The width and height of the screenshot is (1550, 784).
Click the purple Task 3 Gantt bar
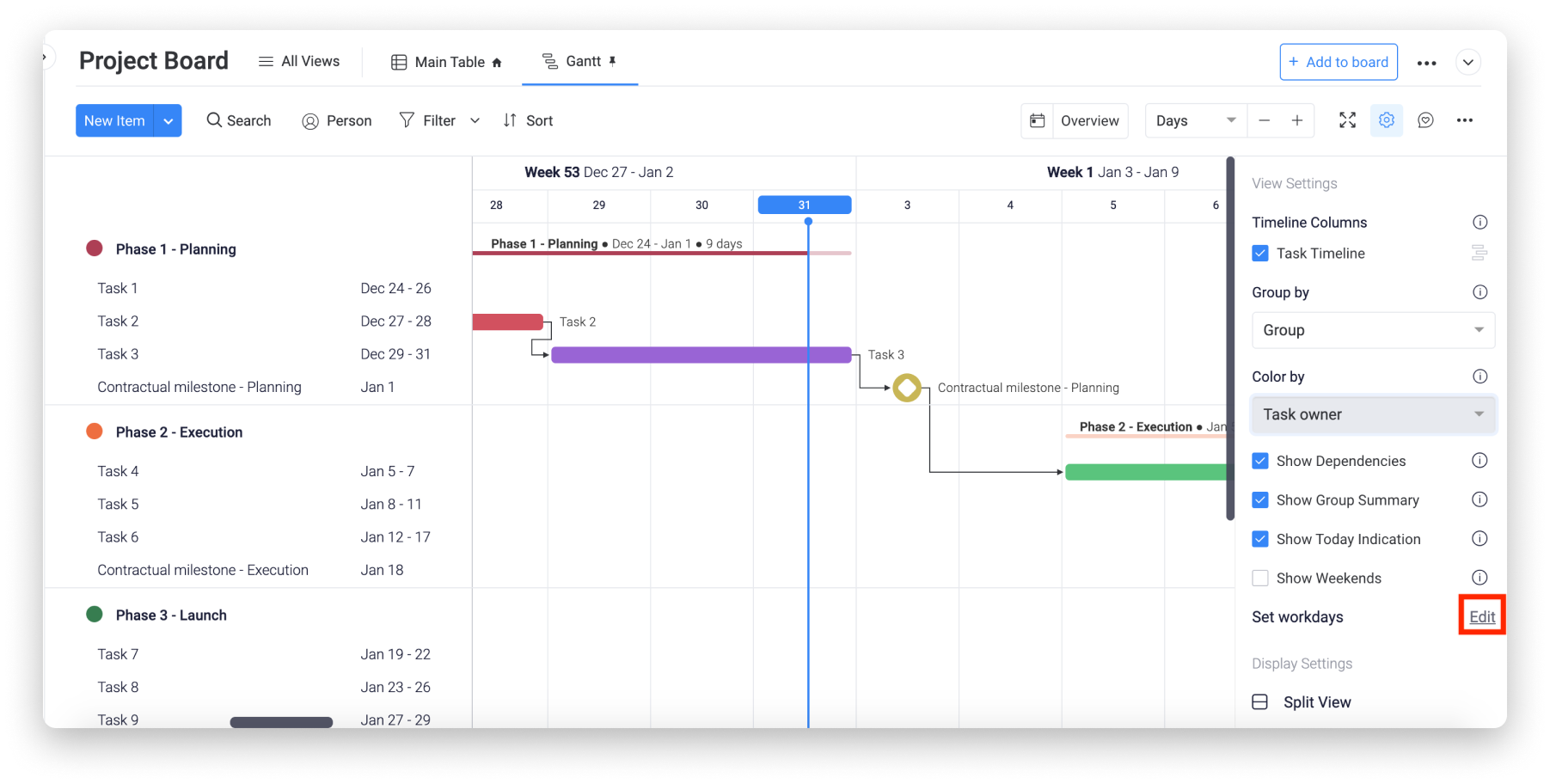click(701, 355)
